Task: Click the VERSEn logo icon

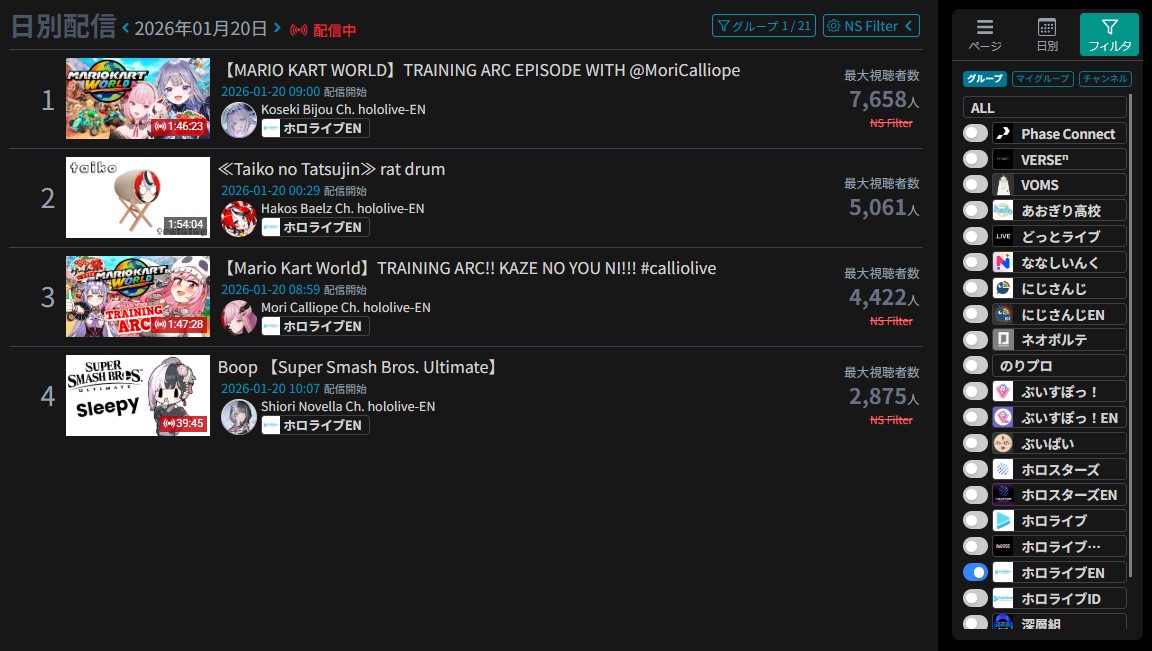Action: pyautogui.click(x=1003, y=159)
